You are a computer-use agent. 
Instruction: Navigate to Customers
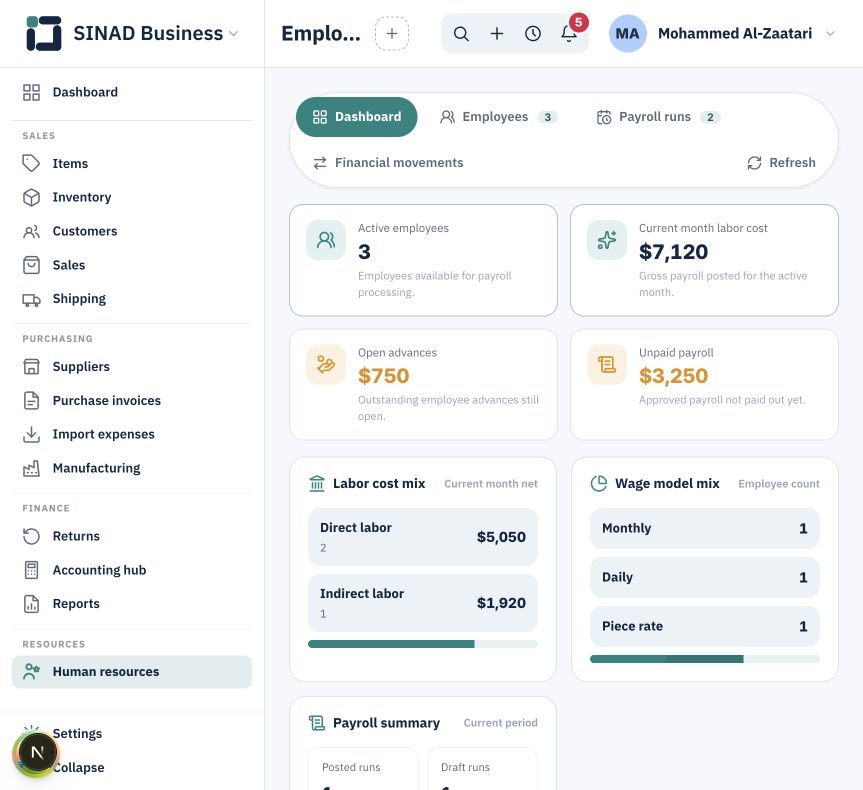132,231
